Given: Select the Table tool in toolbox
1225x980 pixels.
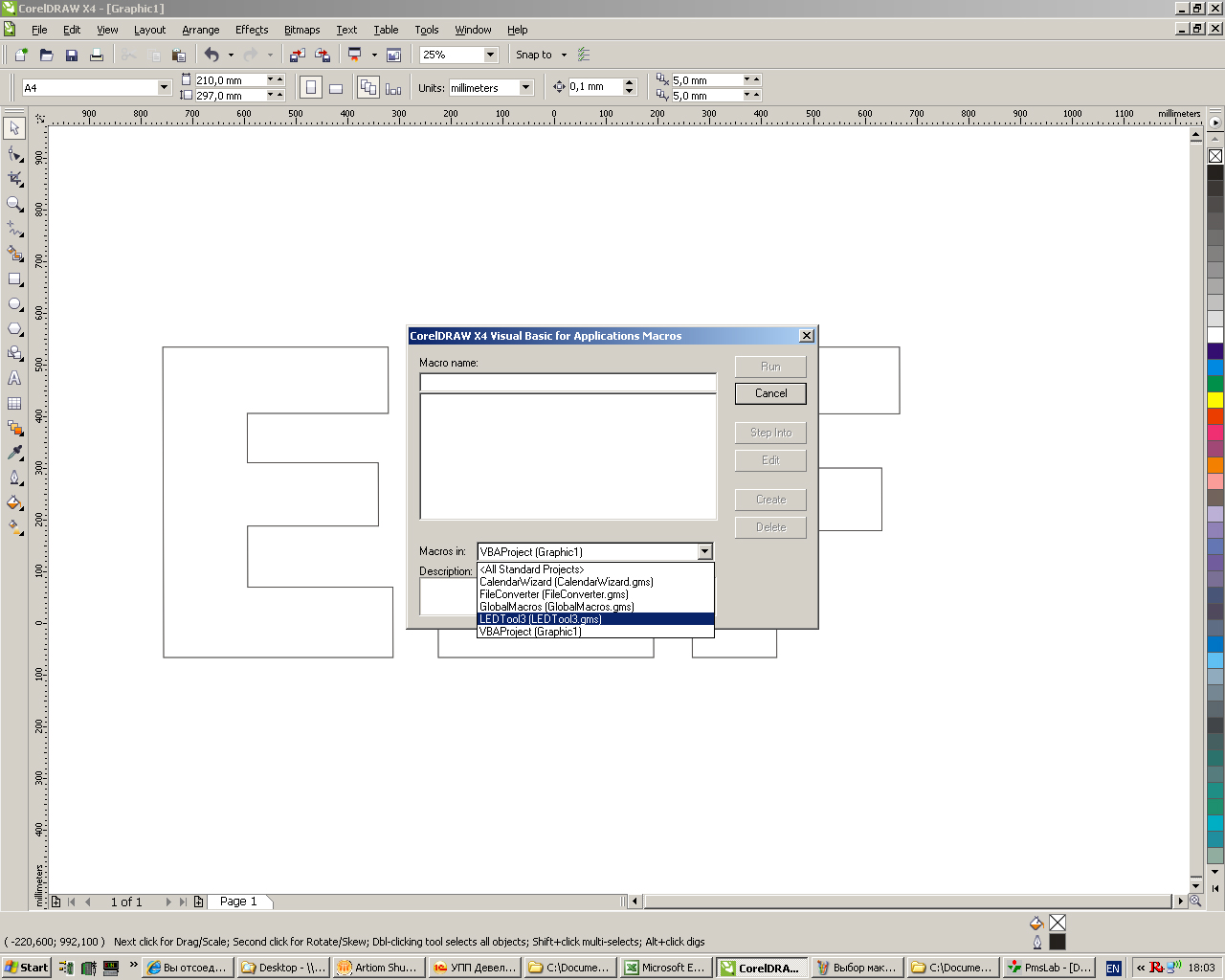Looking at the screenshot, I should point(14,403).
